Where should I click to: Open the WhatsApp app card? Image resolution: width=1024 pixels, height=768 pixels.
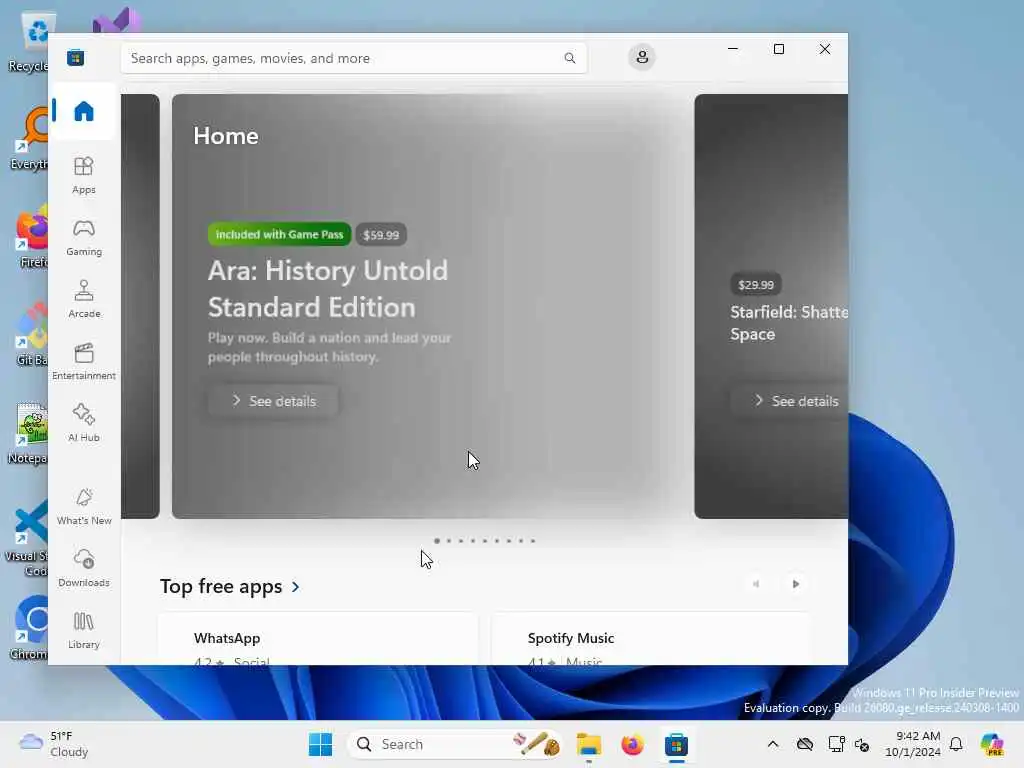tap(318, 639)
